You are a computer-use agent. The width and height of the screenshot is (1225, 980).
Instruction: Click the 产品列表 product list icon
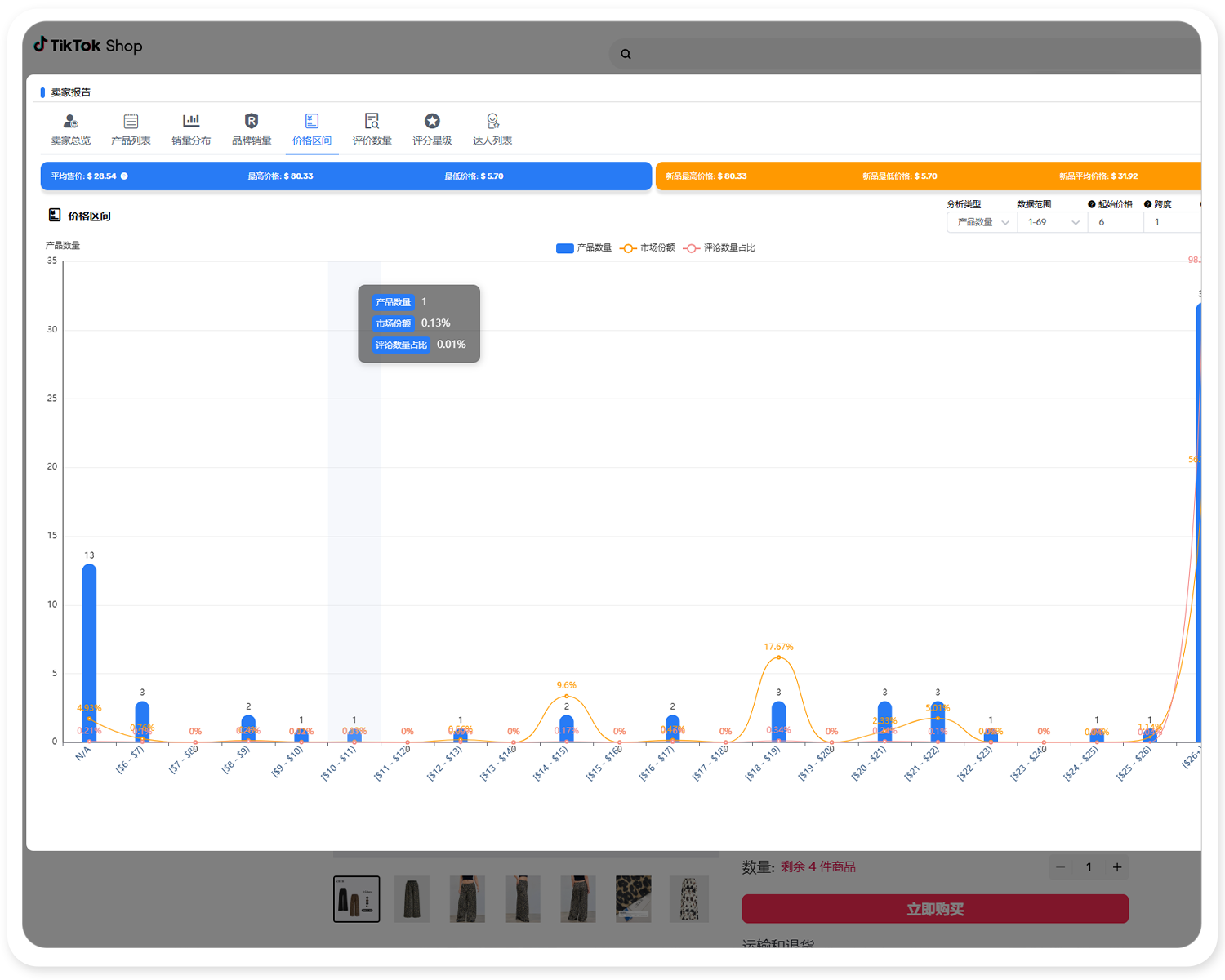coord(131,122)
